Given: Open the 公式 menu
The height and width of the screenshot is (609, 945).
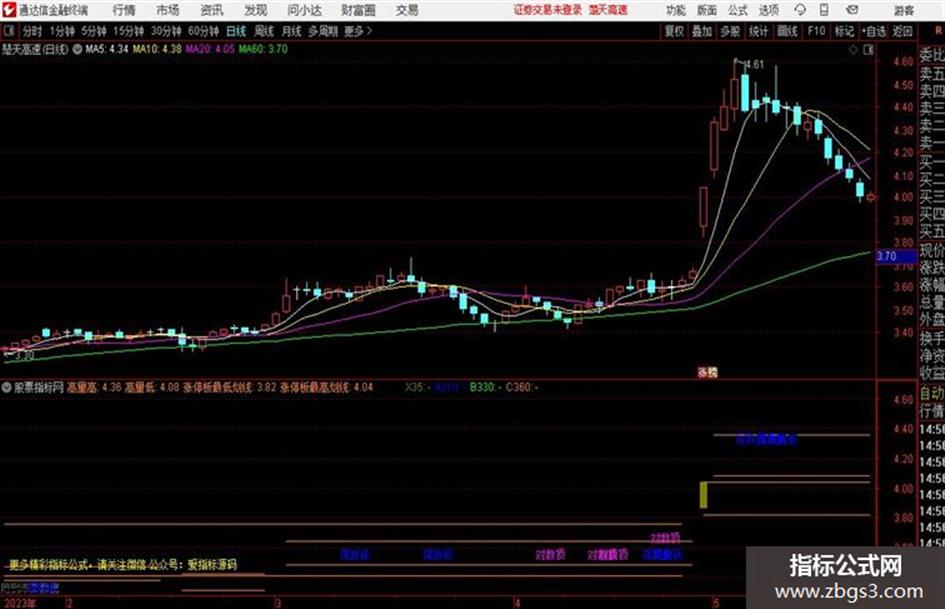Looking at the screenshot, I should click(738, 10).
